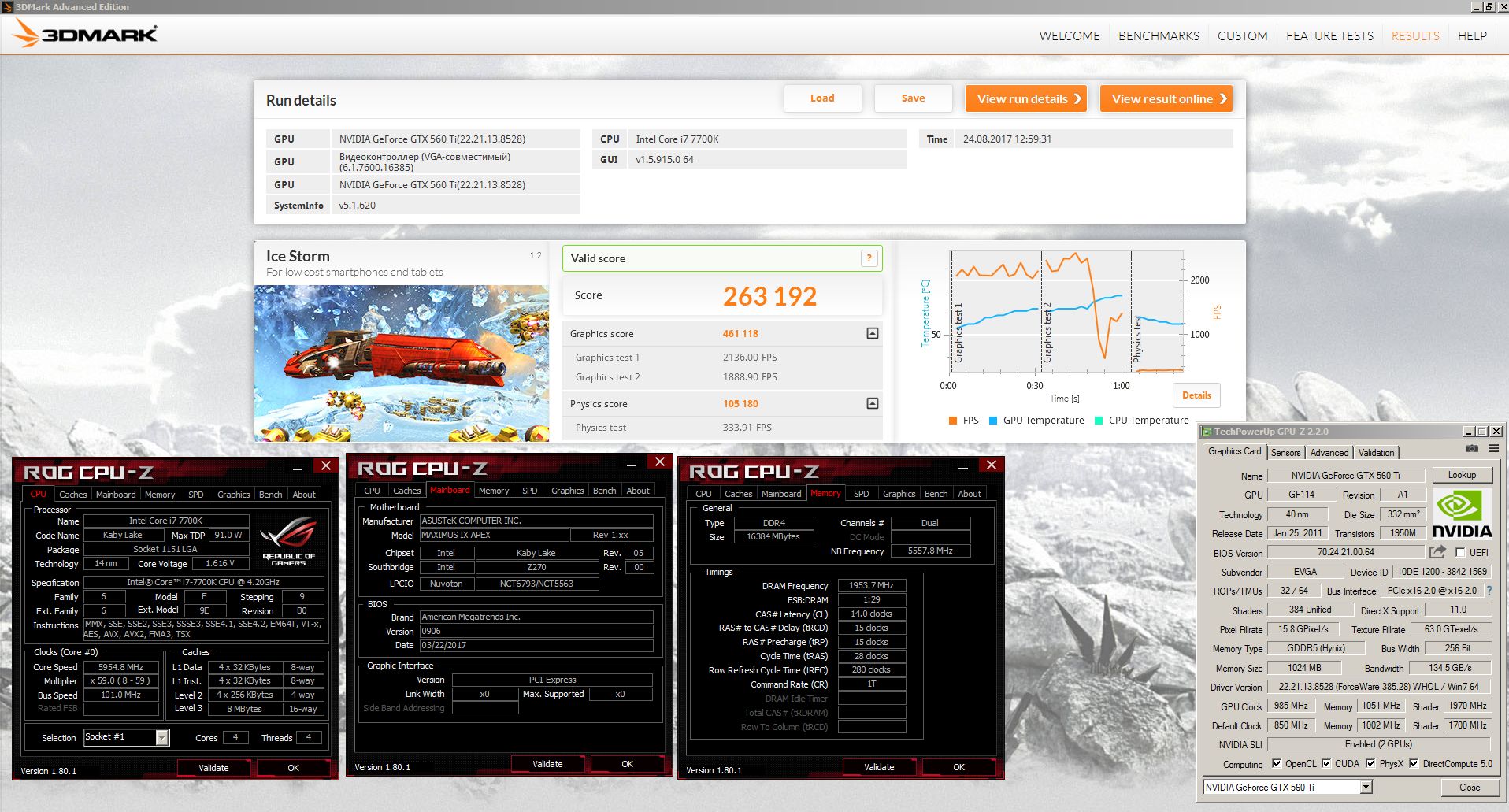Click Validate in the CPU-Z Memory window

tap(879, 767)
